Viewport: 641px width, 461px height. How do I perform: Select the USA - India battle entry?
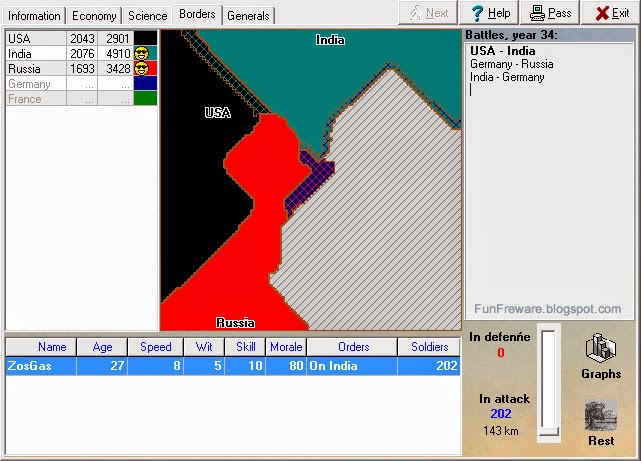(x=502, y=51)
